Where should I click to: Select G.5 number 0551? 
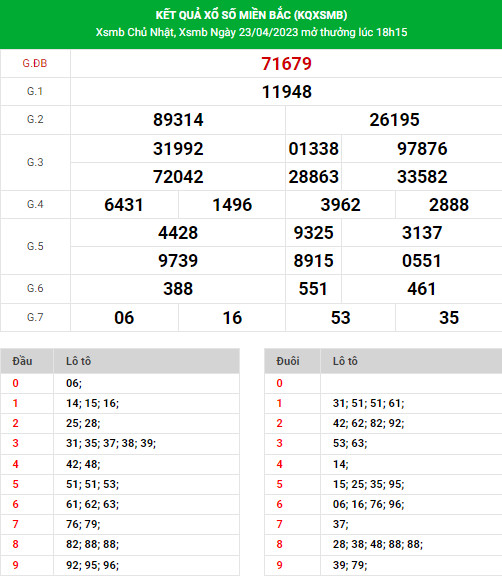click(422, 261)
